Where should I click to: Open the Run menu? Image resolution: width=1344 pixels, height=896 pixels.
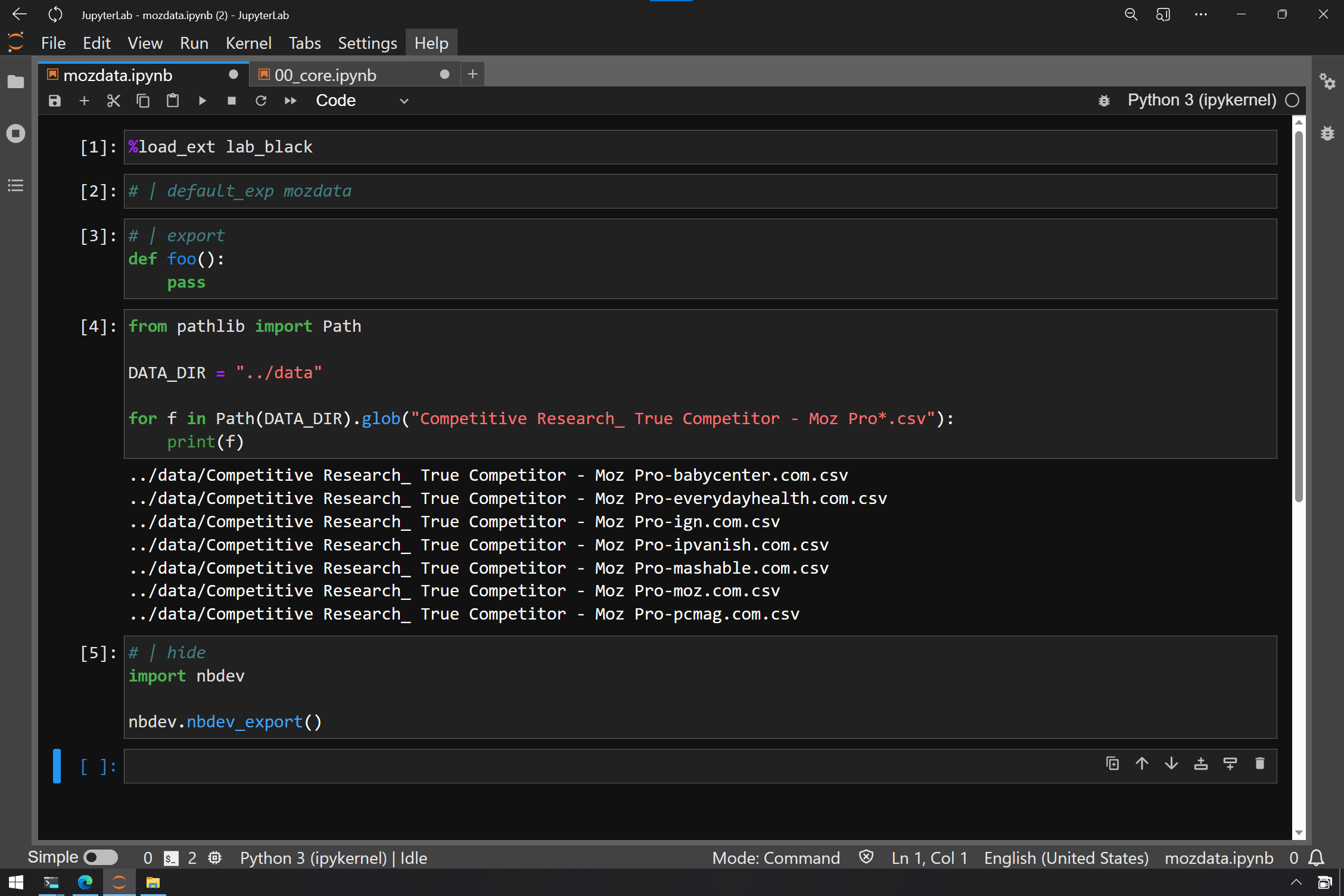[x=194, y=43]
